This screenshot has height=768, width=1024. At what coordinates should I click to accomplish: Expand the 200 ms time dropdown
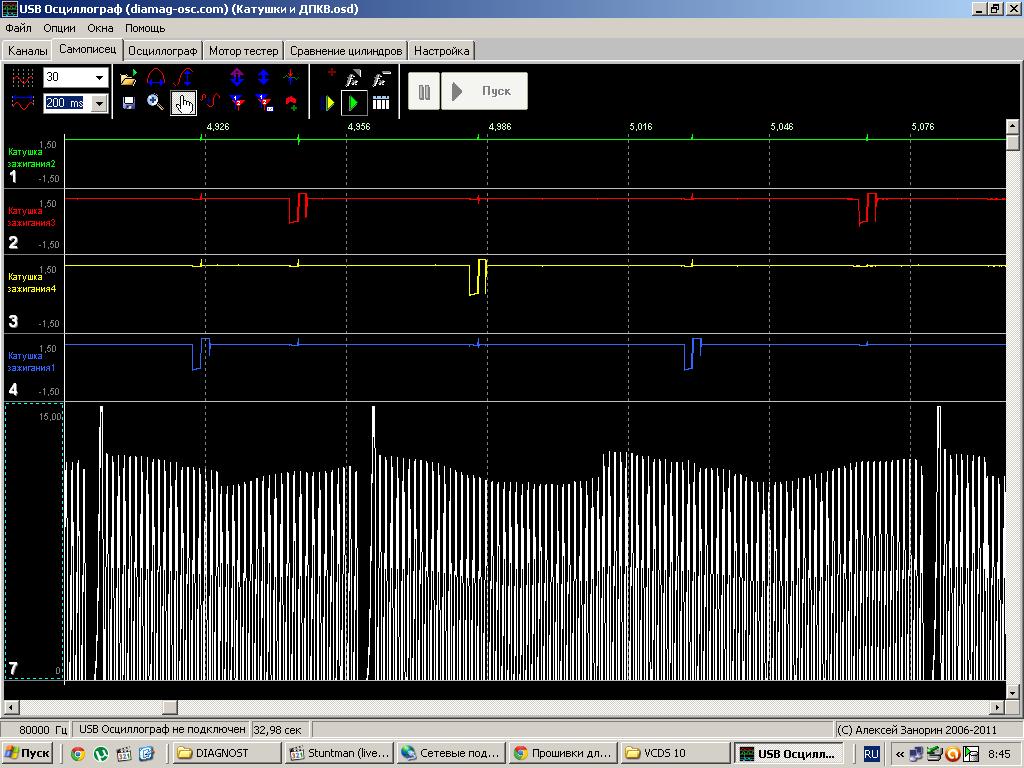click(99, 103)
